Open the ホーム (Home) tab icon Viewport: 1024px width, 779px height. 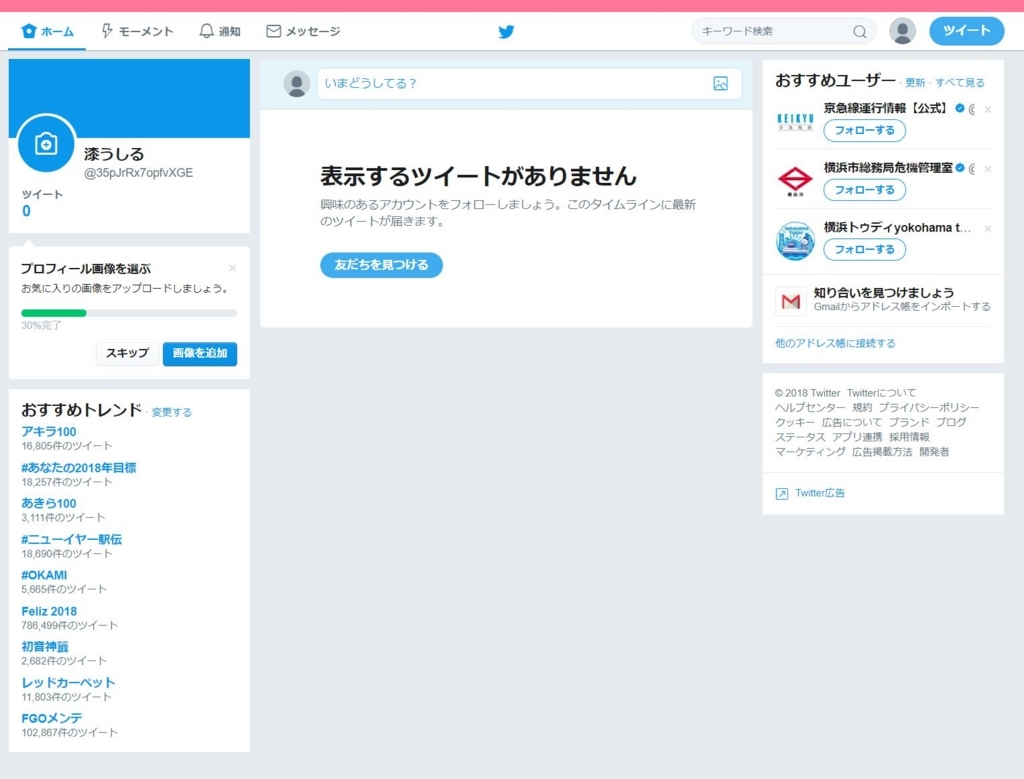pyautogui.click(x=28, y=31)
